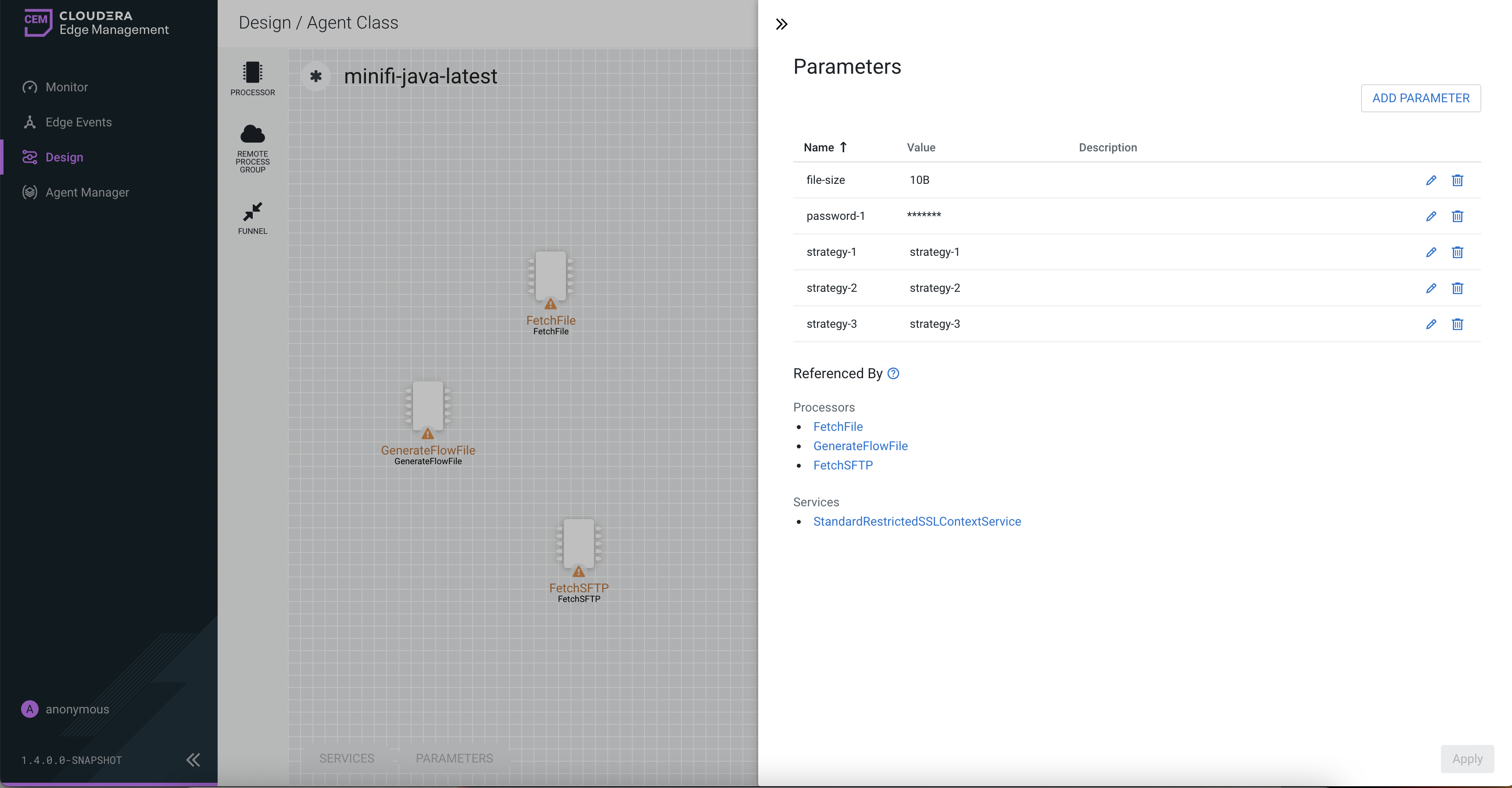
Task: Select the Remote Process Group cloud icon
Action: point(252,134)
